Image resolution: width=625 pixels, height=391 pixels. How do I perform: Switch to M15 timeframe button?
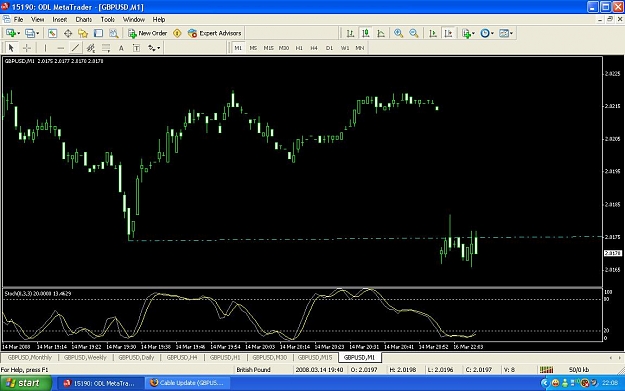coord(268,48)
